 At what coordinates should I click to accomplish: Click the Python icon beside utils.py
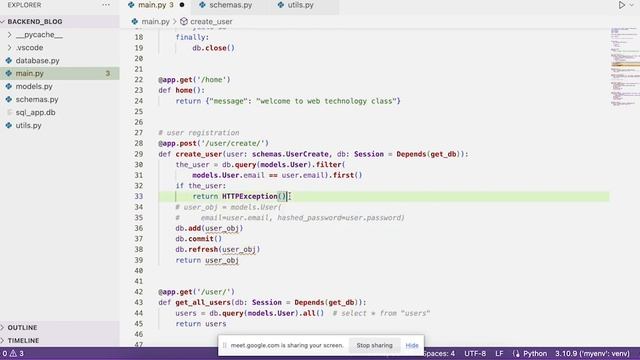9,125
